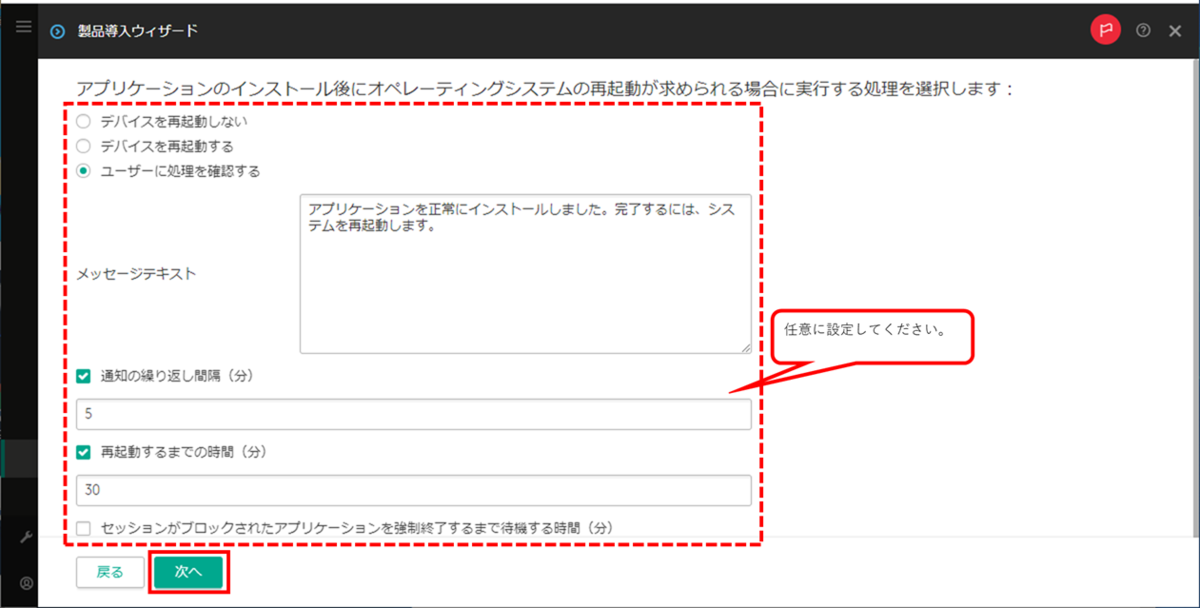1200x608 pixels.
Task: Open help using the question mark icon
Action: pyautogui.click(x=1143, y=30)
